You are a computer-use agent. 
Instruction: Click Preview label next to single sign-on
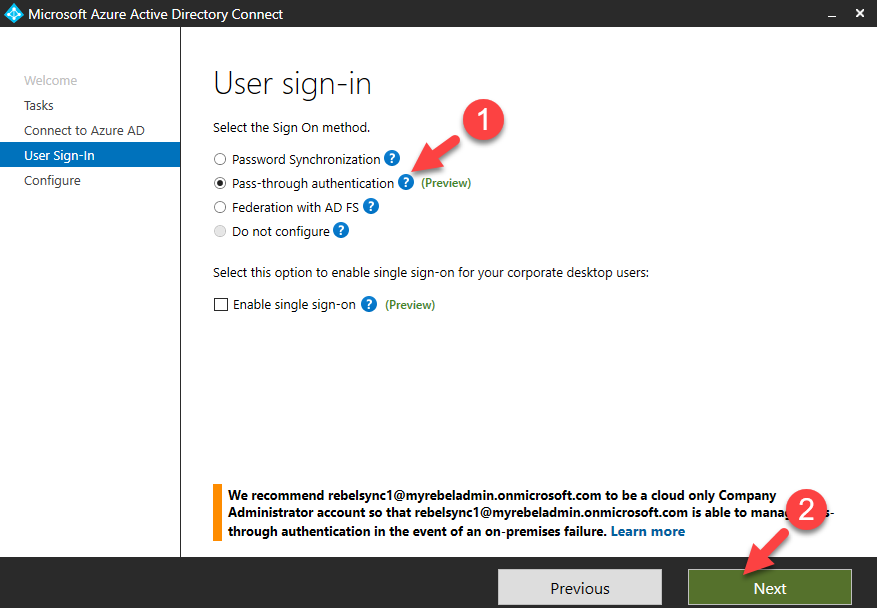click(x=410, y=305)
